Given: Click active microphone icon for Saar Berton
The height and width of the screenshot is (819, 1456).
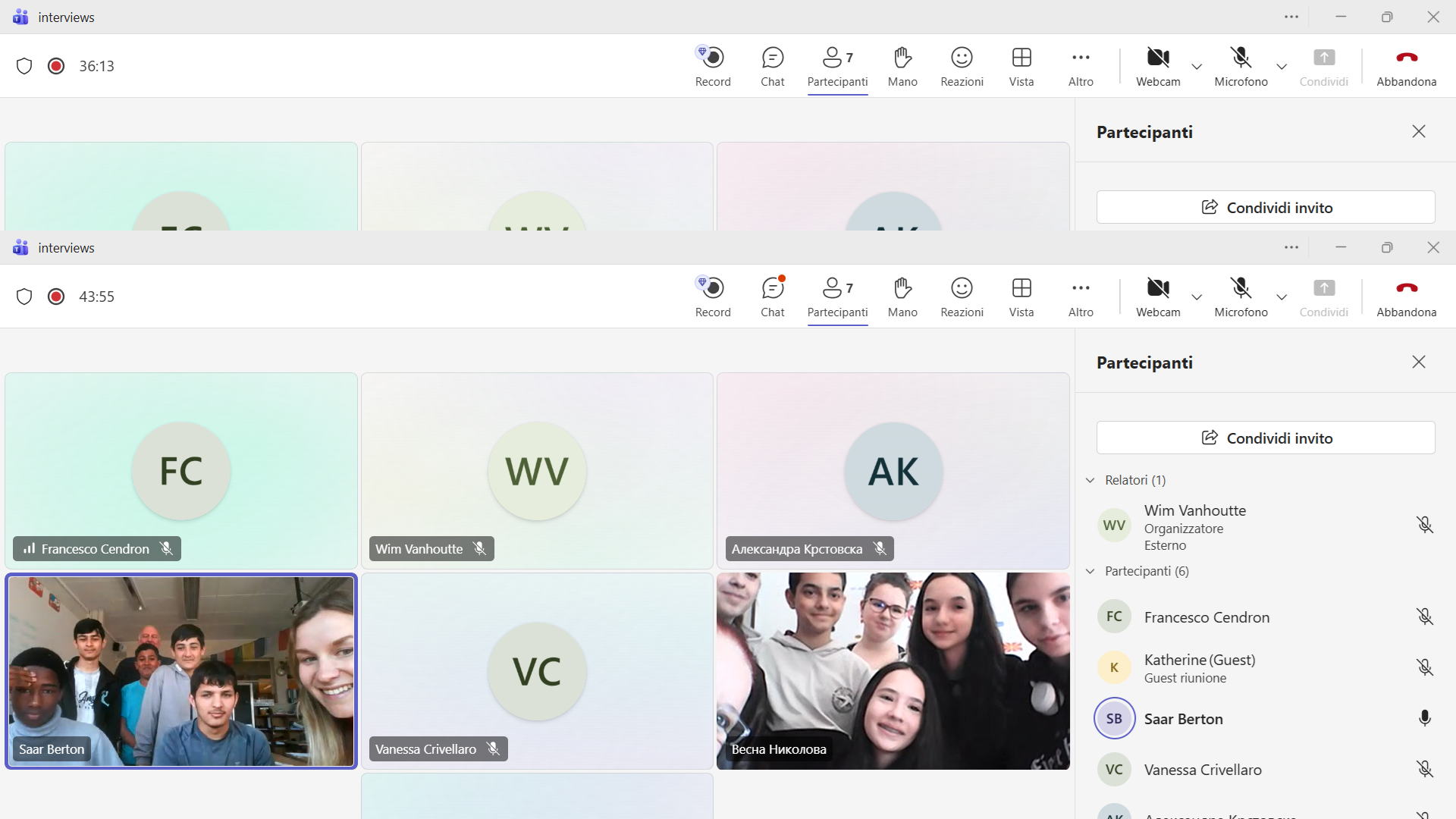Looking at the screenshot, I should [x=1425, y=718].
